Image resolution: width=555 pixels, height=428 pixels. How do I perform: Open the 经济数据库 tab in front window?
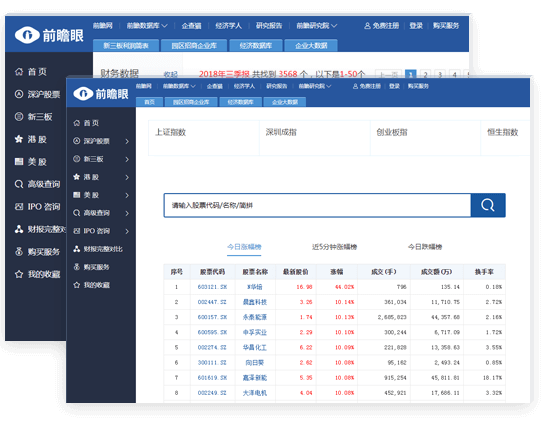pyautogui.click(x=240, y=102)
